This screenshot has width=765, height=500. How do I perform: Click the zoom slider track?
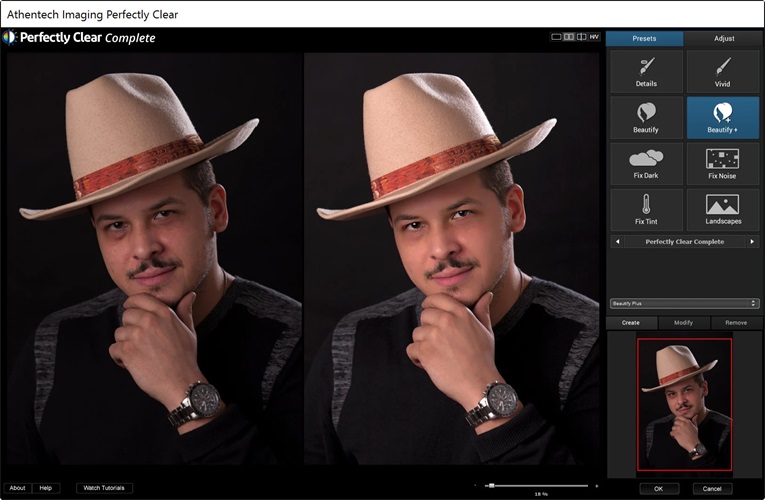[x=540, y=485]
